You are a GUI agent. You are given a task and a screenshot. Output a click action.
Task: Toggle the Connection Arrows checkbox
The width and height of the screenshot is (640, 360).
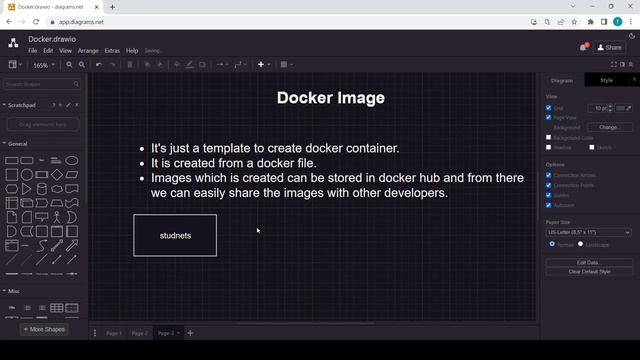[549, 175]
